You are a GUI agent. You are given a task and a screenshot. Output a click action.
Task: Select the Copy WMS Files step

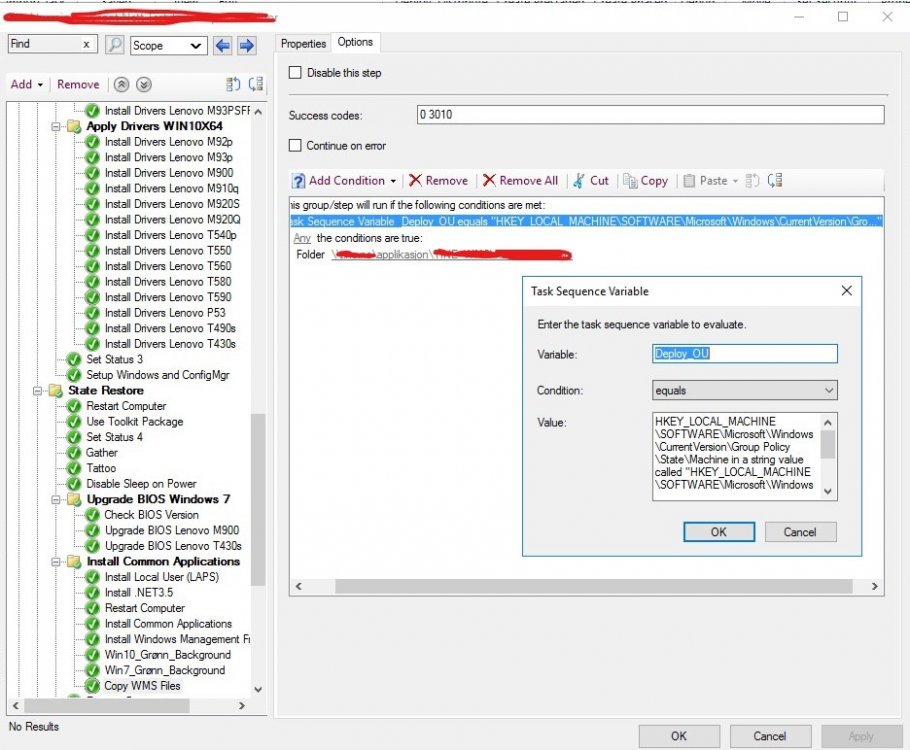pyautogui.click(x=143, y=686)
